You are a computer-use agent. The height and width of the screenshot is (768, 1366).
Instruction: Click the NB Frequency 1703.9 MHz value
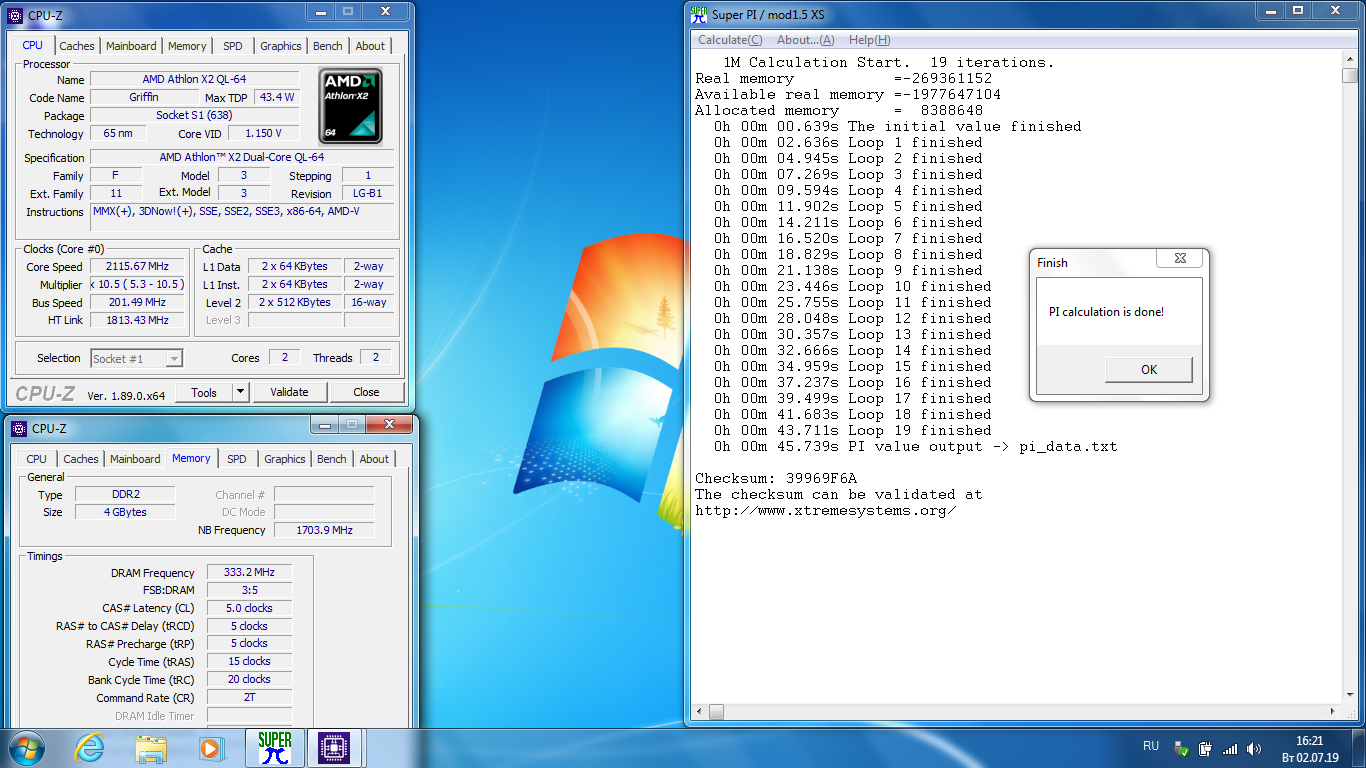click(324, 530)
